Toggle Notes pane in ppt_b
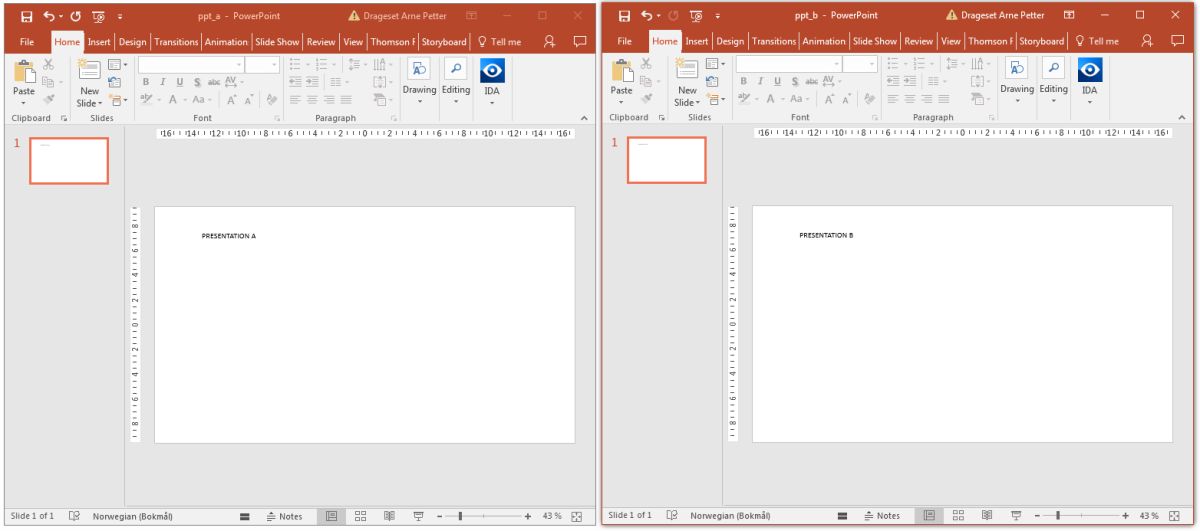The width and height of the screenshot is (1200, 531). tap(882, 516)
